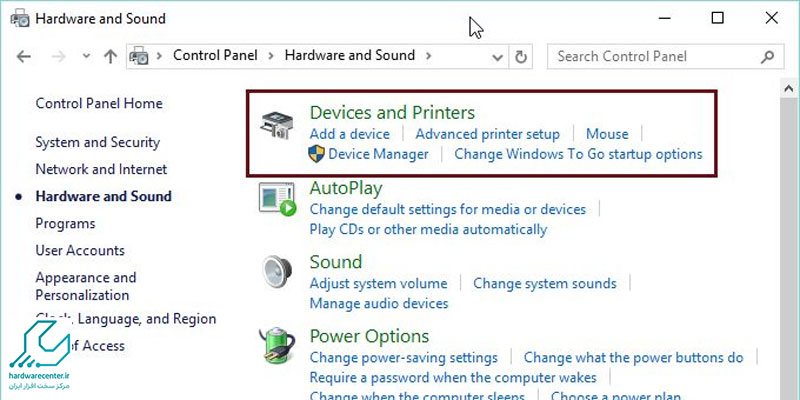Viewport: 800px width, 400px height.
Task: Click the Power Options battery icon
Action: (x=277, y=345)
